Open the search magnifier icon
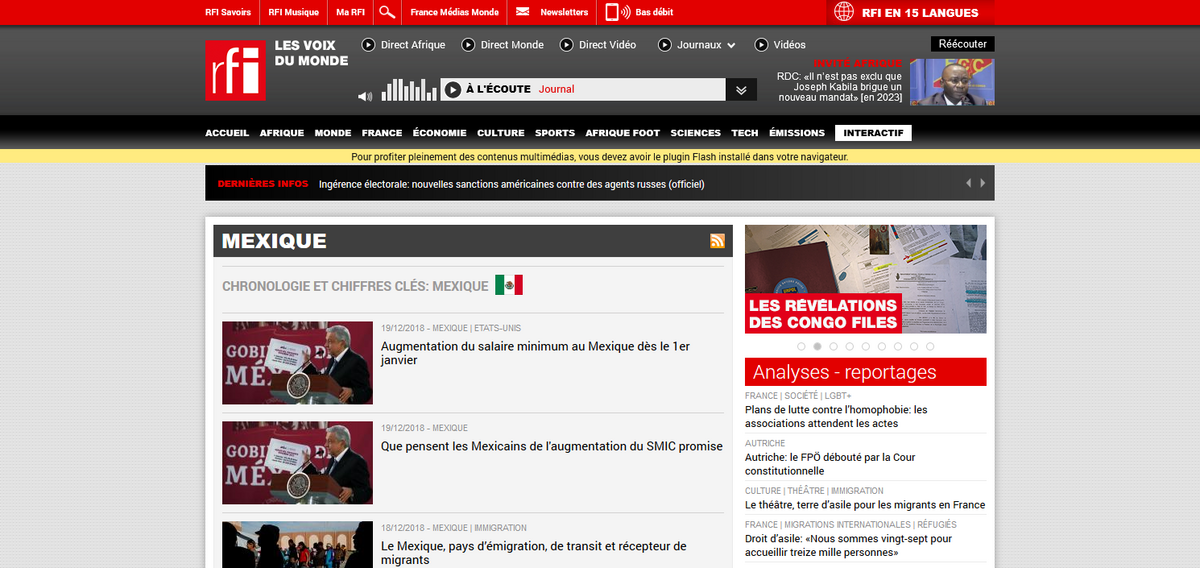The image size is (1200, 568). click(x=388, y=12)
